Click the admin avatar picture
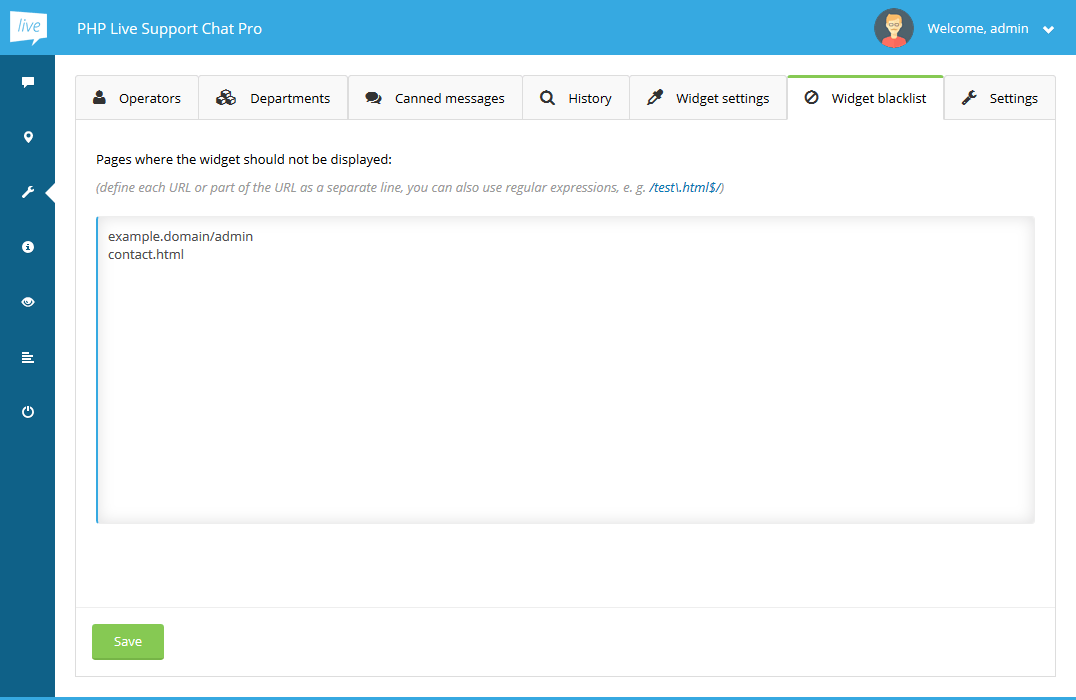Screen dimensions: 1076x700 [893, 28]
